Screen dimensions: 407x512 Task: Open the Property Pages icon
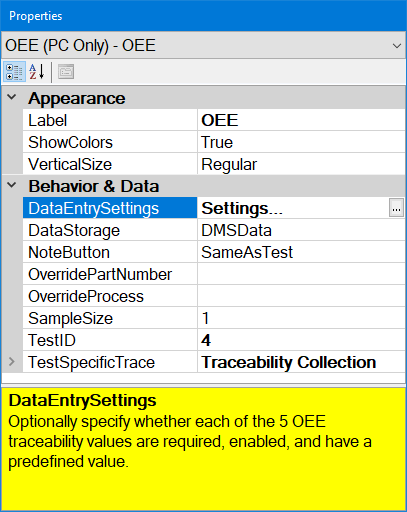66,72
